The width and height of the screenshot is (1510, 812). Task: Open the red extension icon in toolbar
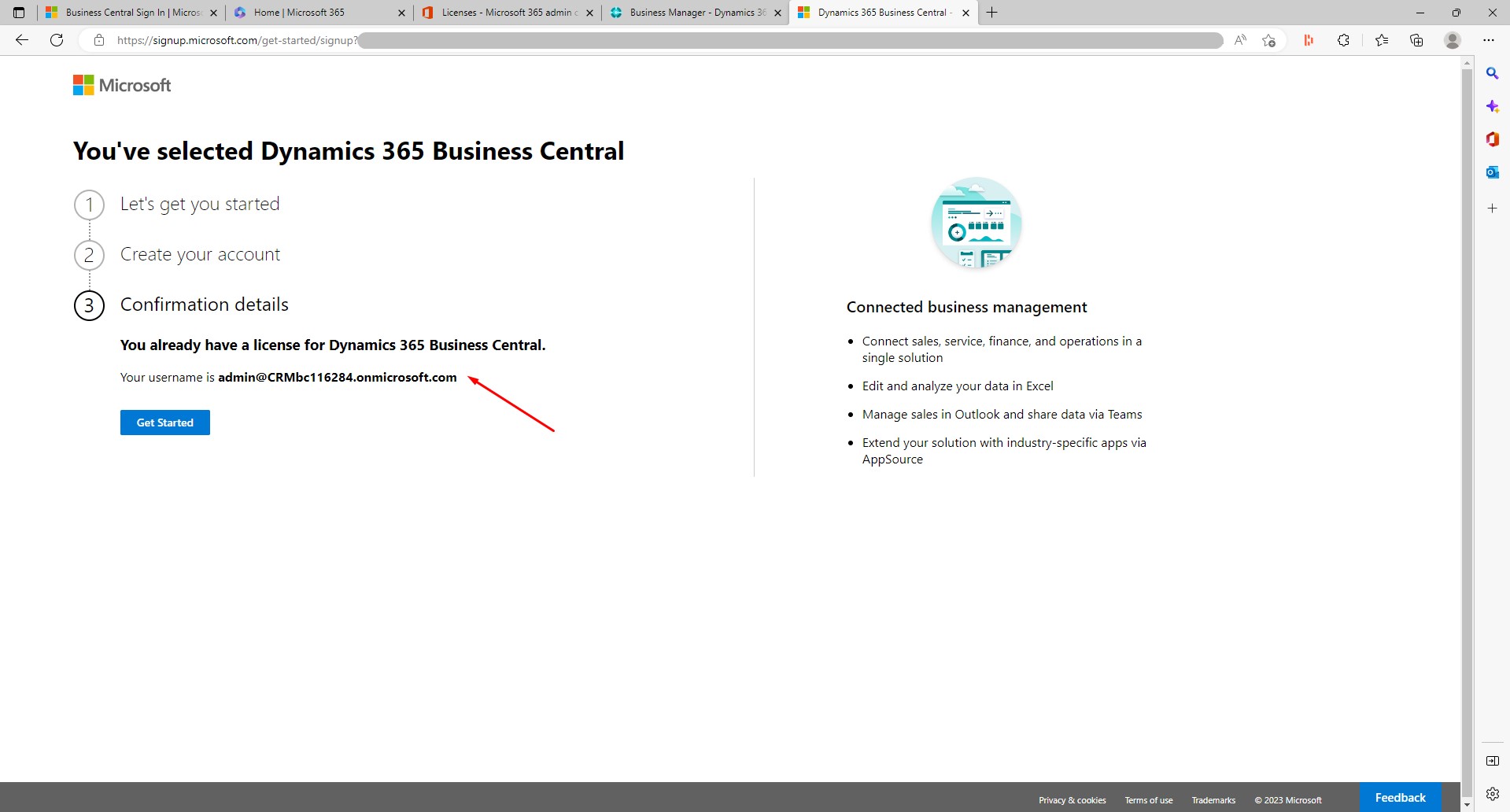point(1309,40)
